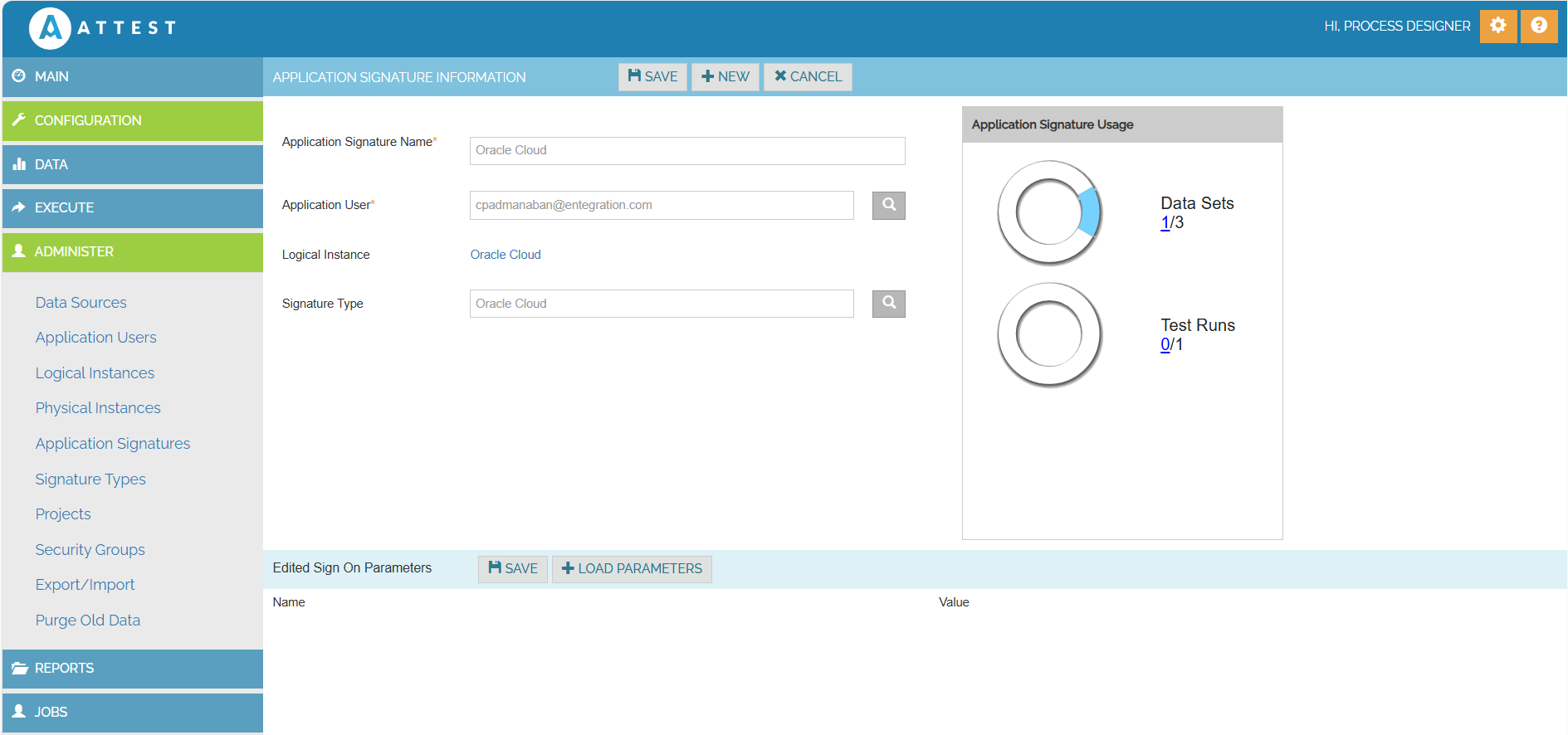Click LOAD PARAMETERS button
The image size is (1568, 735).
click(632, 568)
